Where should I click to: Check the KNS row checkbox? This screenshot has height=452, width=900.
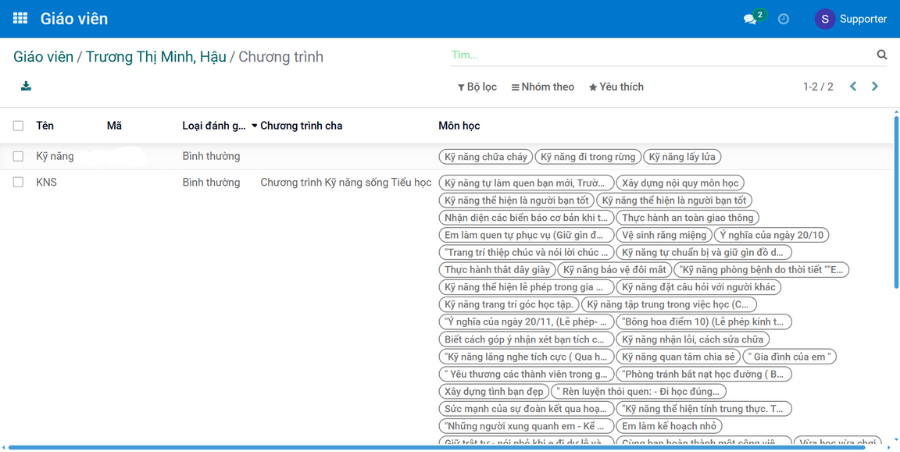click(x=18, y=183)
